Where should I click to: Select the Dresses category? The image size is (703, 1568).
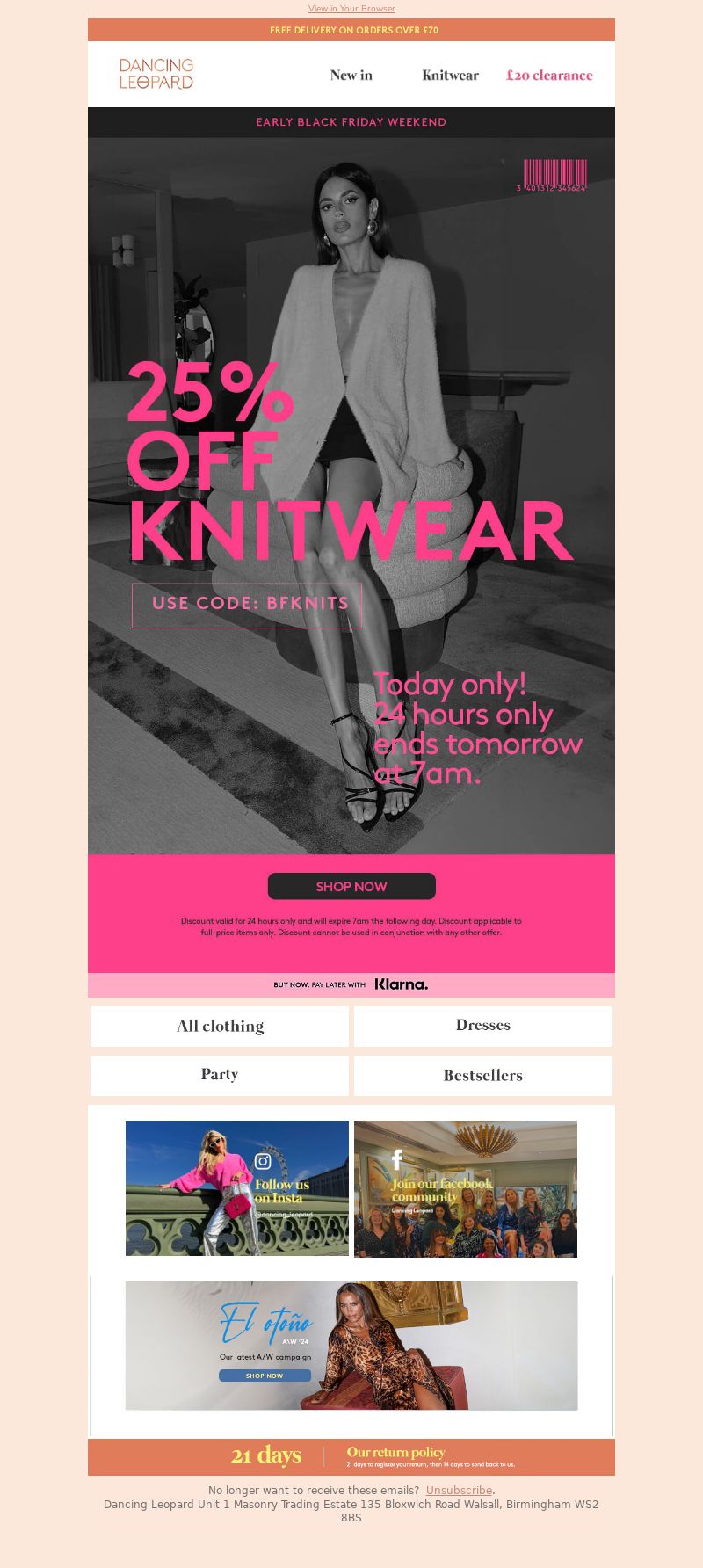(x=483, y=1026)
